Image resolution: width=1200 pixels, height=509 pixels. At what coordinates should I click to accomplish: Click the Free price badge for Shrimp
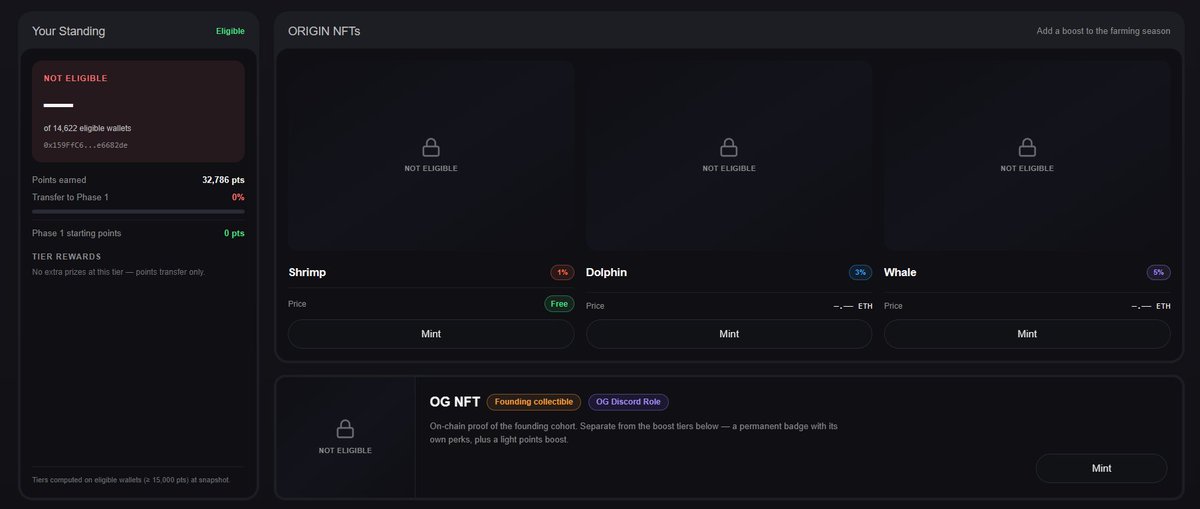tap(559, 303)
